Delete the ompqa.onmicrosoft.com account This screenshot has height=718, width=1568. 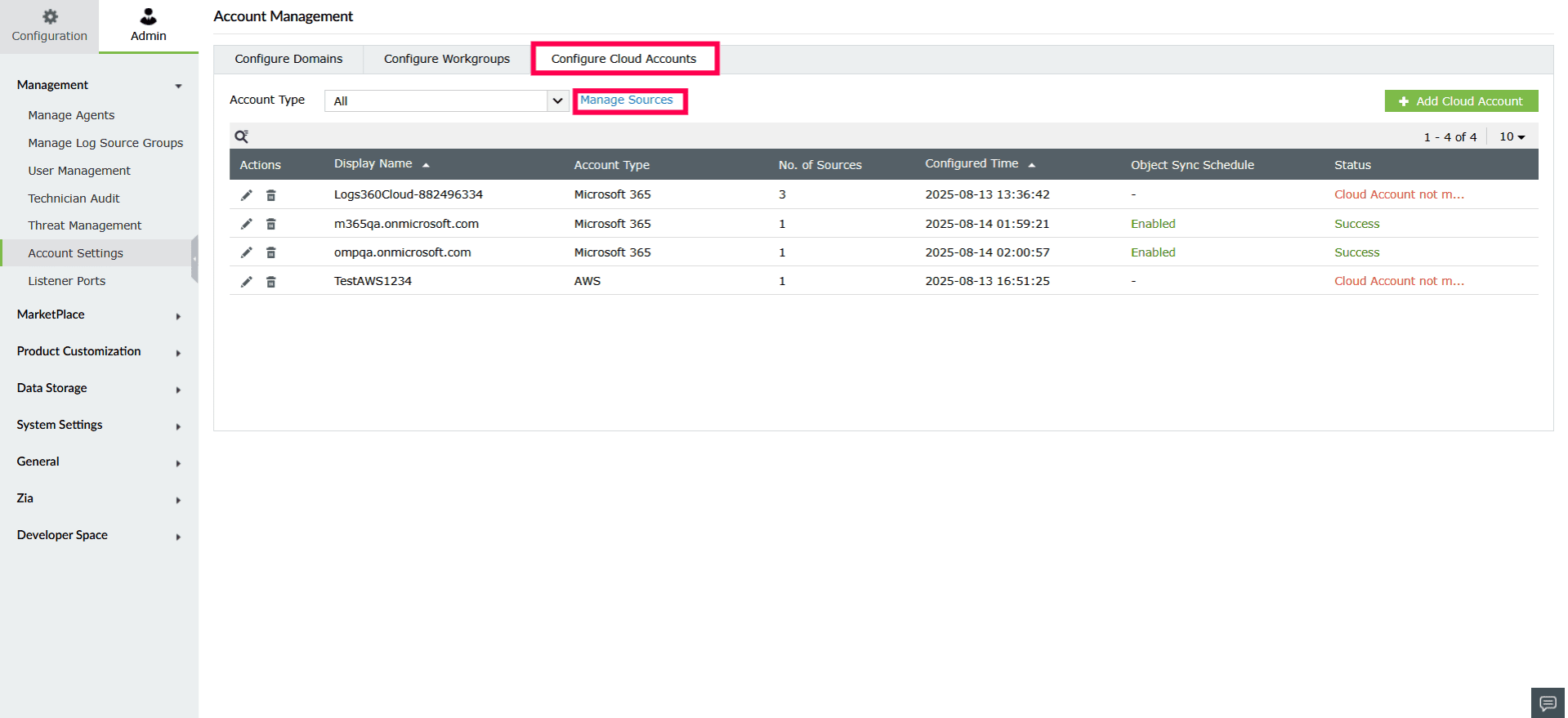(271, 252)
